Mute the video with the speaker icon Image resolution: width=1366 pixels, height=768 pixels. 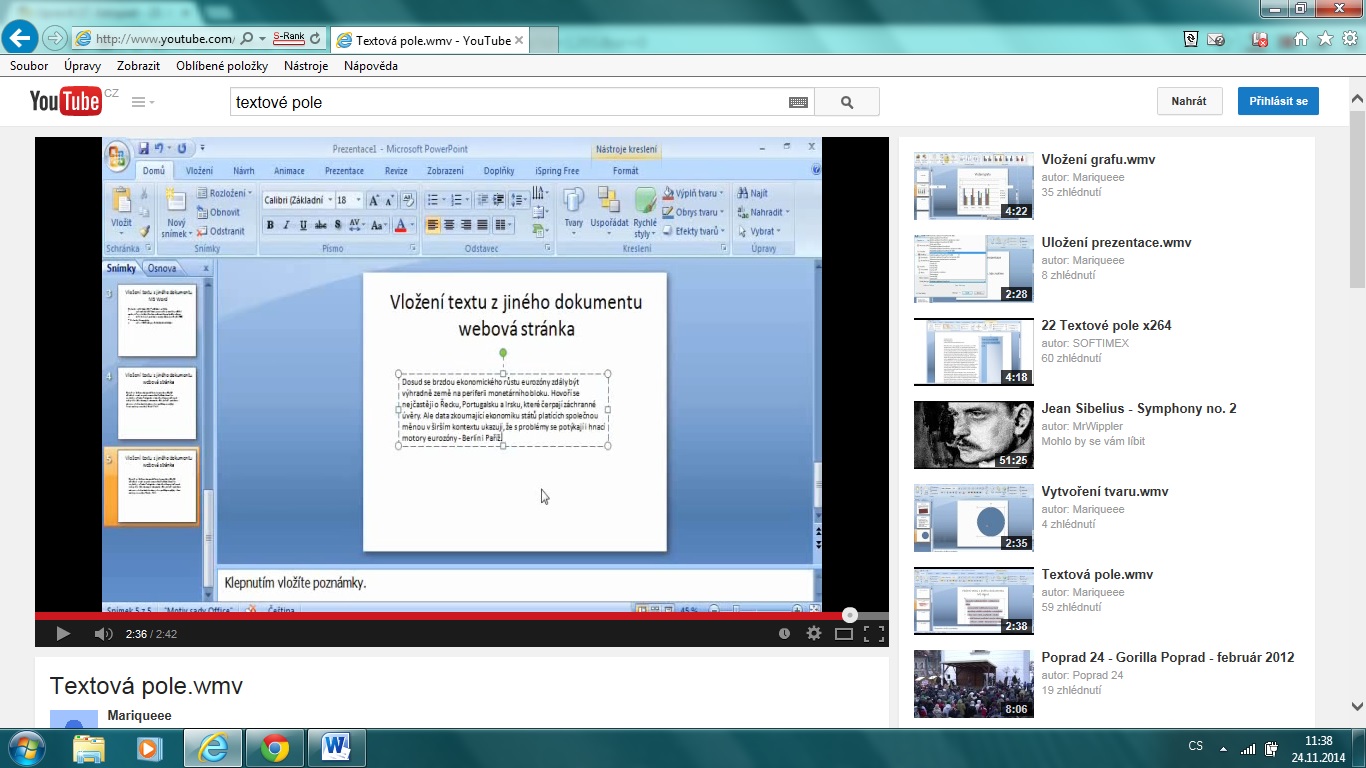(x=103, y=633)
